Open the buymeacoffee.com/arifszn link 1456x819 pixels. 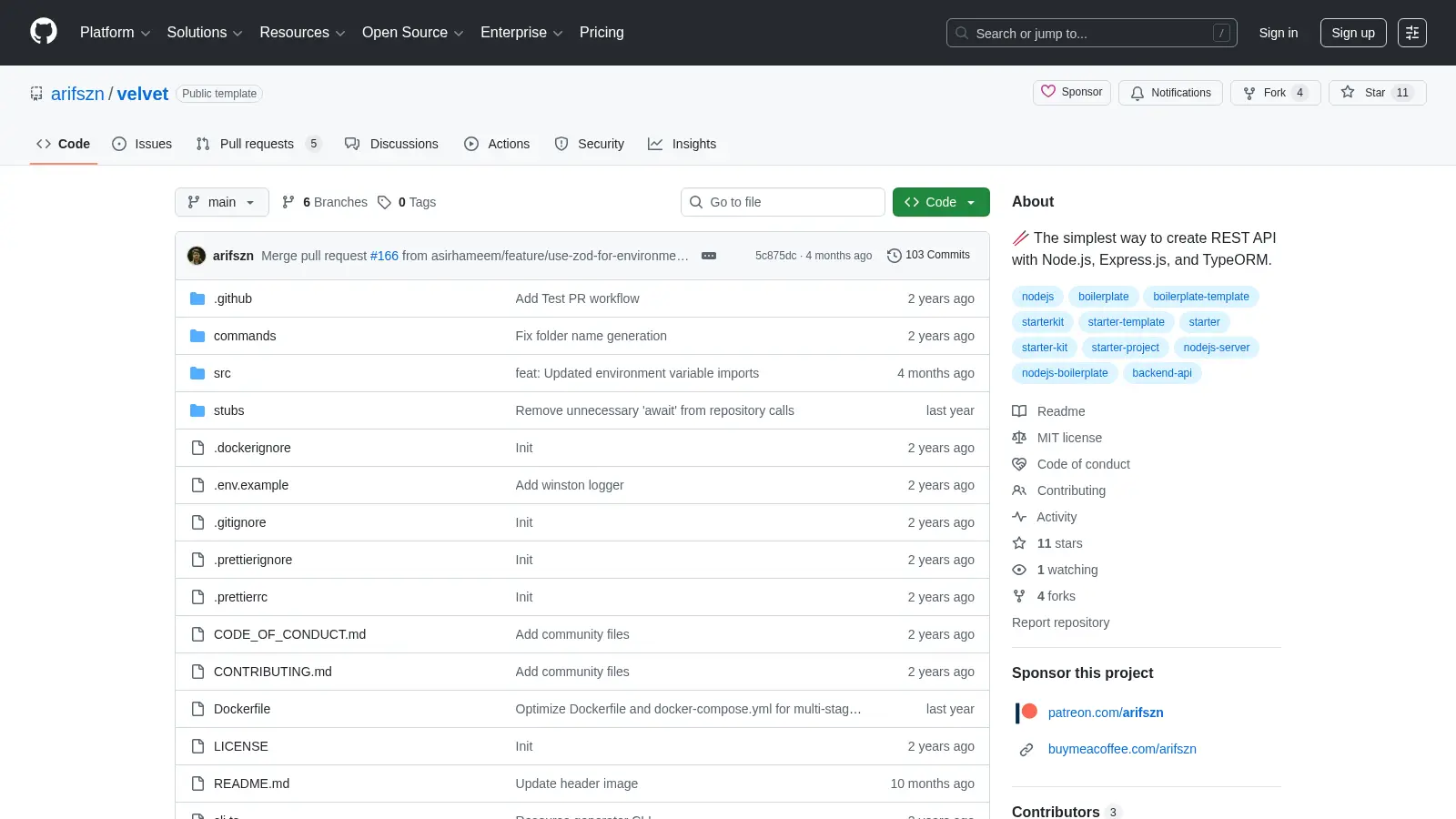pyautogui.click(x=1122, y=749)
